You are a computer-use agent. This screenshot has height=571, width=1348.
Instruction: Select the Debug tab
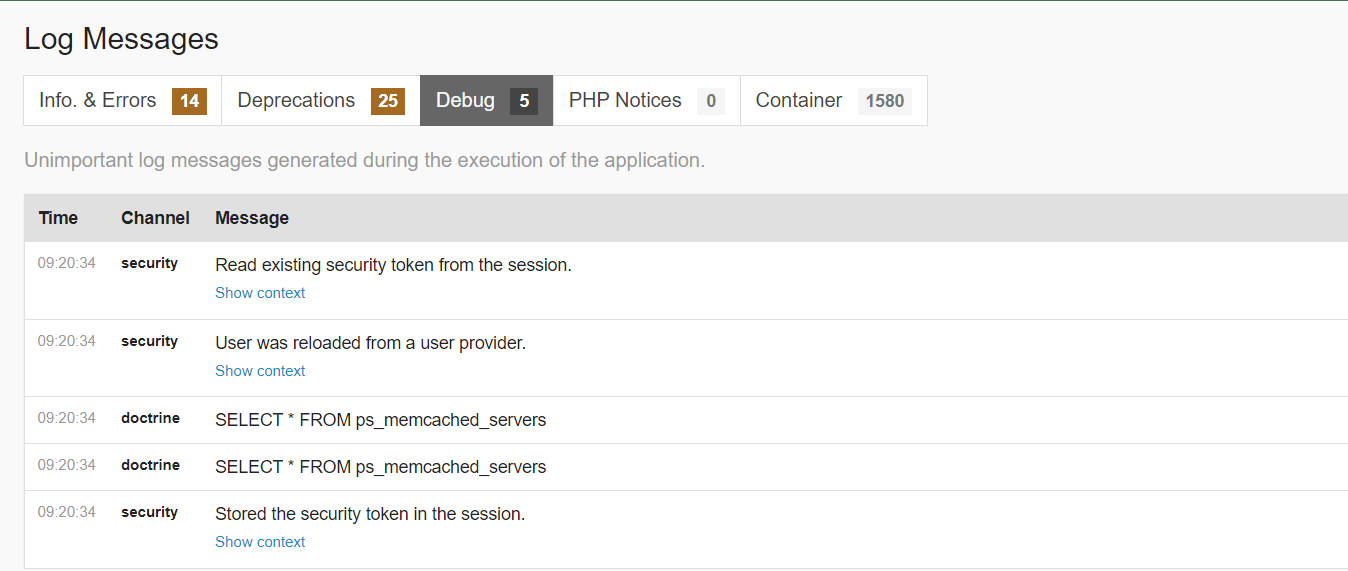pos(465,101)
